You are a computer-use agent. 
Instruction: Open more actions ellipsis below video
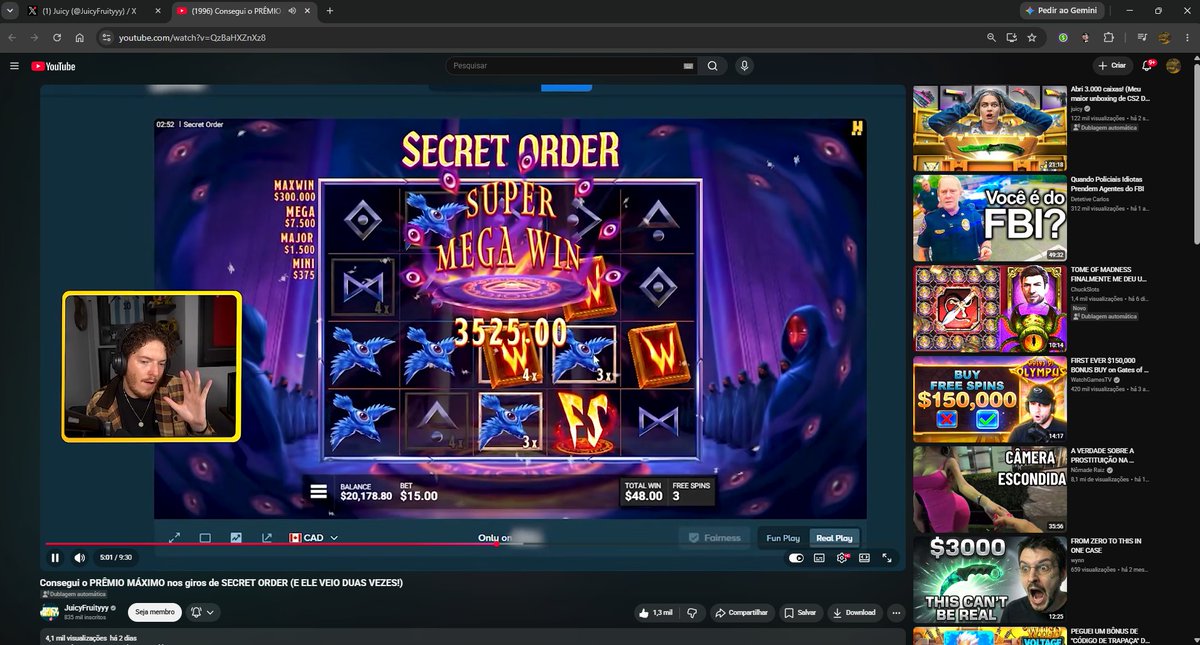(896, 612)
